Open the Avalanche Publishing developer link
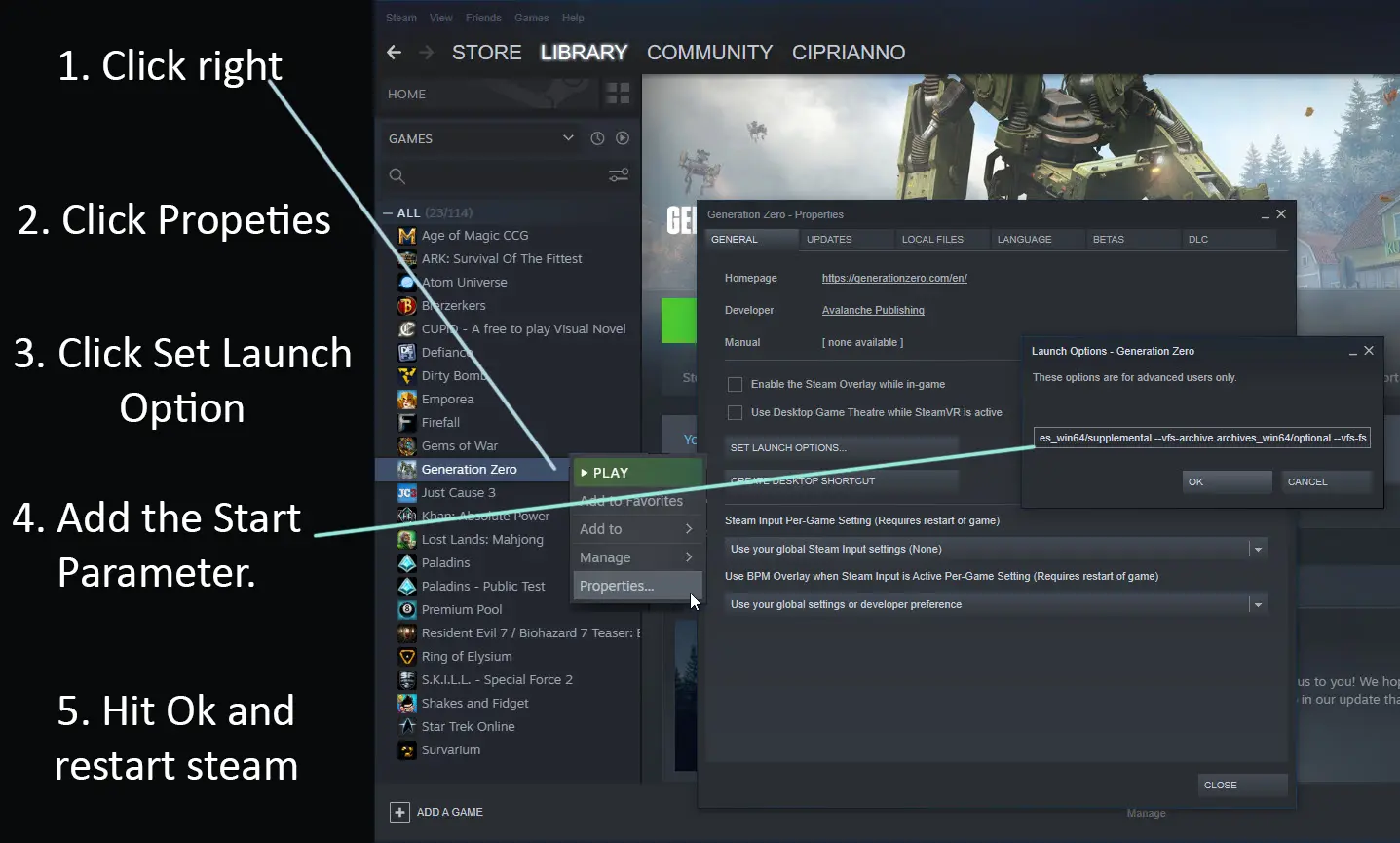Viewport: 1400px width, 843px height. pos(873,311)
